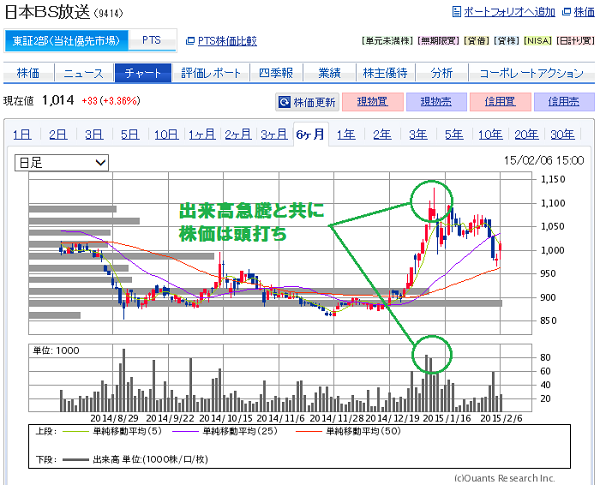Select the 30年 chart period
The width and height of the screenshot is (600, 485).
click(562, 135)
